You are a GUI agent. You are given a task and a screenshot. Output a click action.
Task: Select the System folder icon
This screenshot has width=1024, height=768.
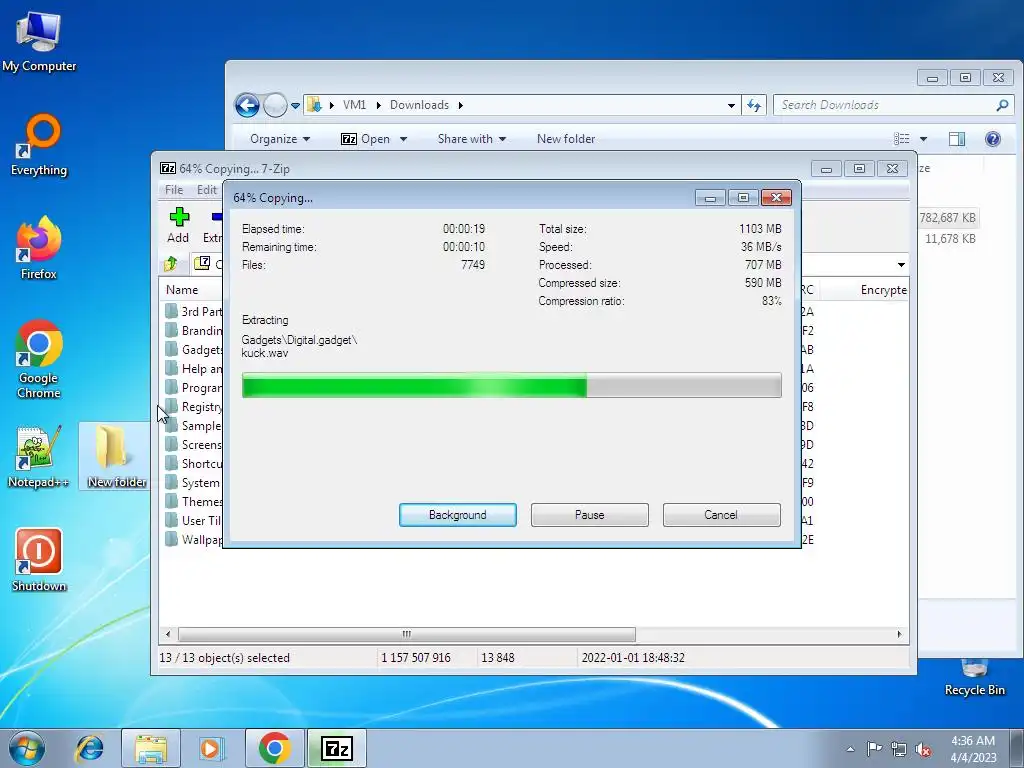(x=171, y=483)
